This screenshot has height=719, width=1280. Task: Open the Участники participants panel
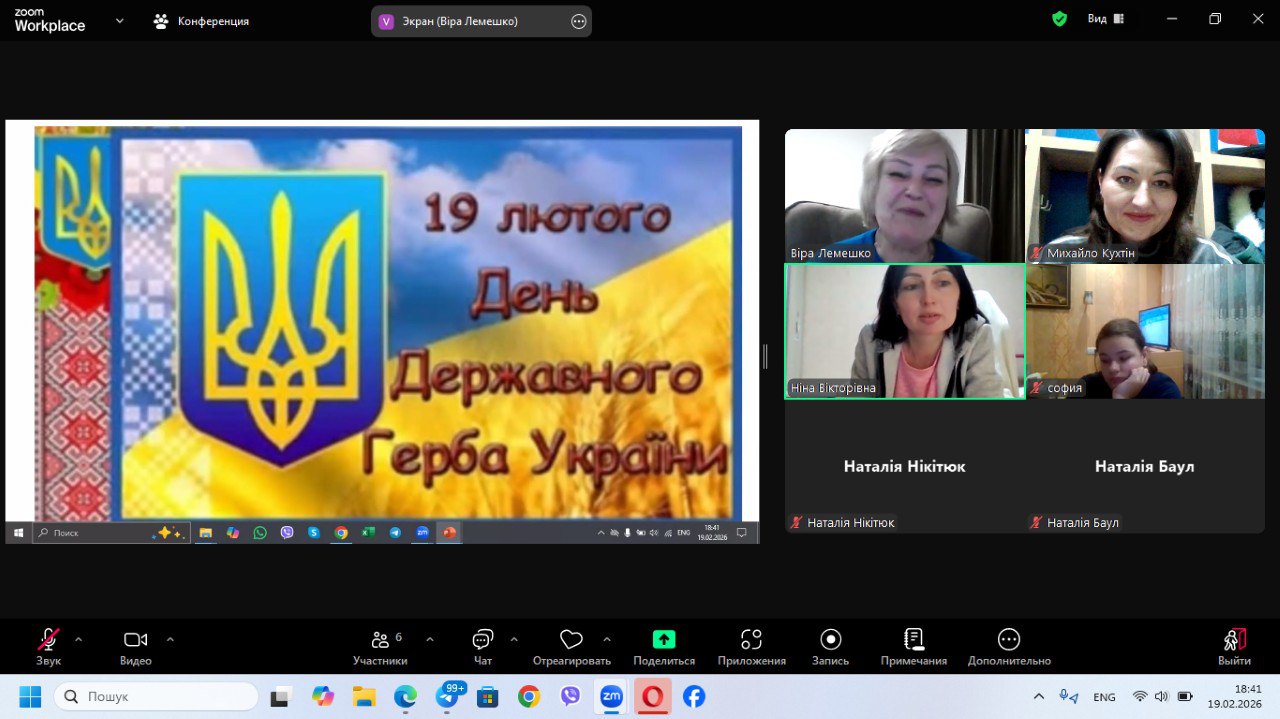pyautogui.click(x=380, y=640)
